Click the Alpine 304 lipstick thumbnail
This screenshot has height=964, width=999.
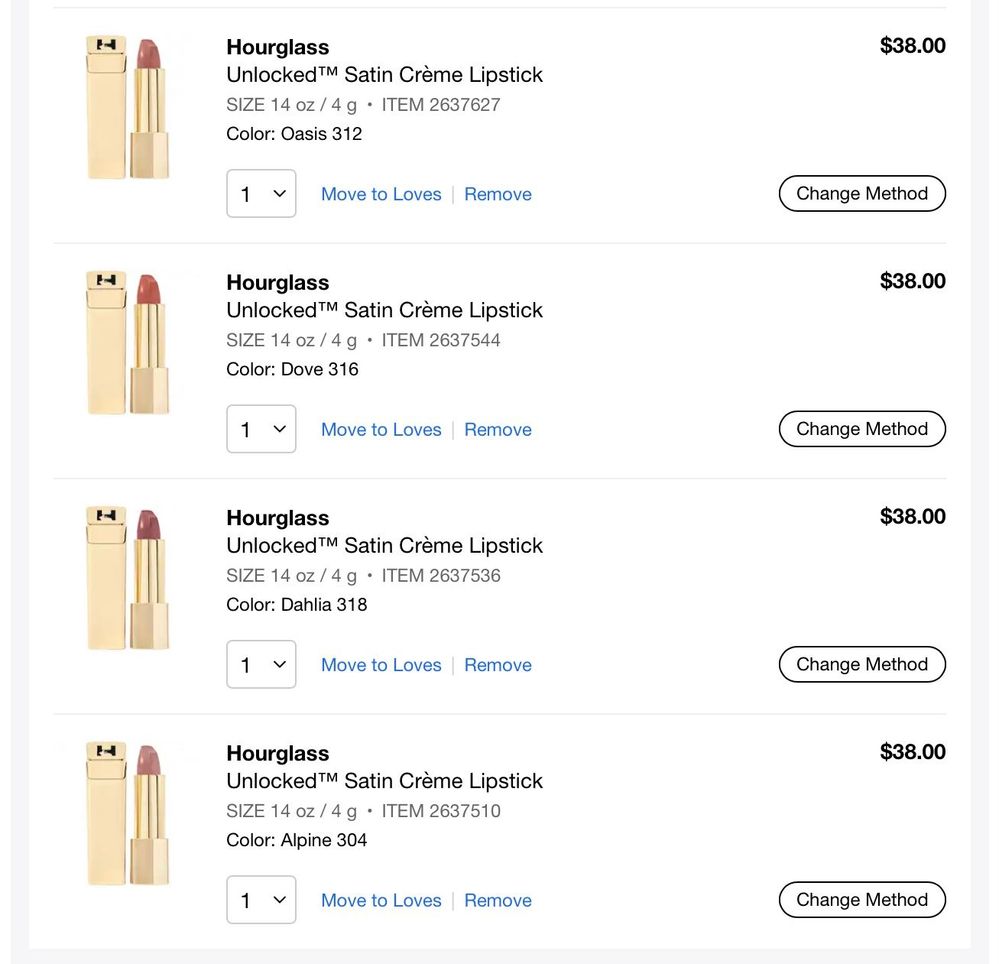(128, 814)
